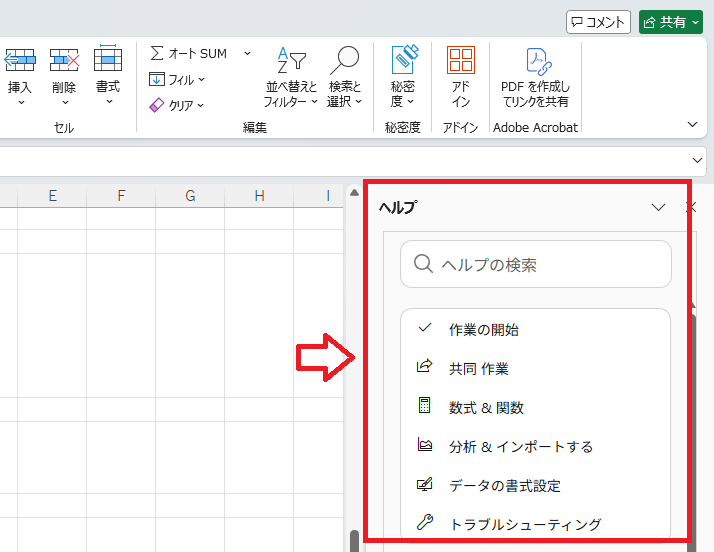
Task: Click the checkmark icon beside 作業の開始
Action: (x=424, y=327)
